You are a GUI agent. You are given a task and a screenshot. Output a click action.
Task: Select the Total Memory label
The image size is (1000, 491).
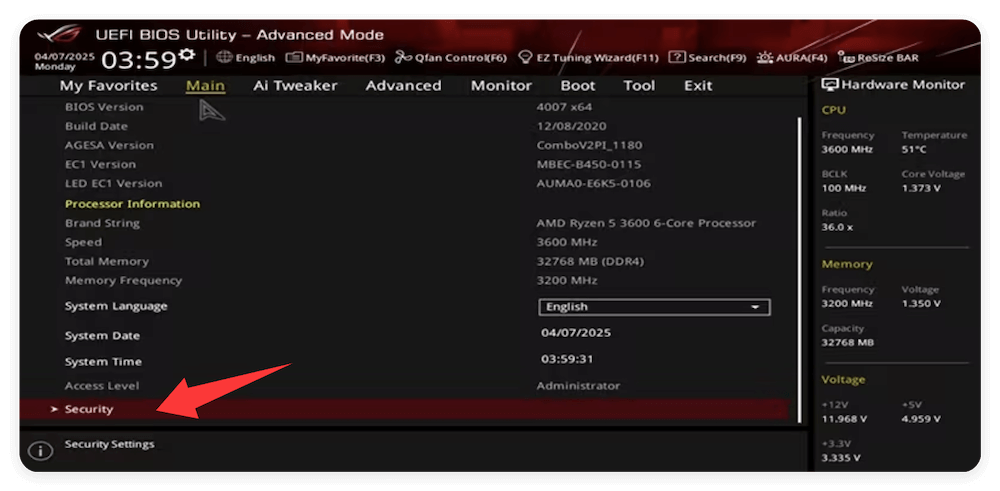click(107, 261)
